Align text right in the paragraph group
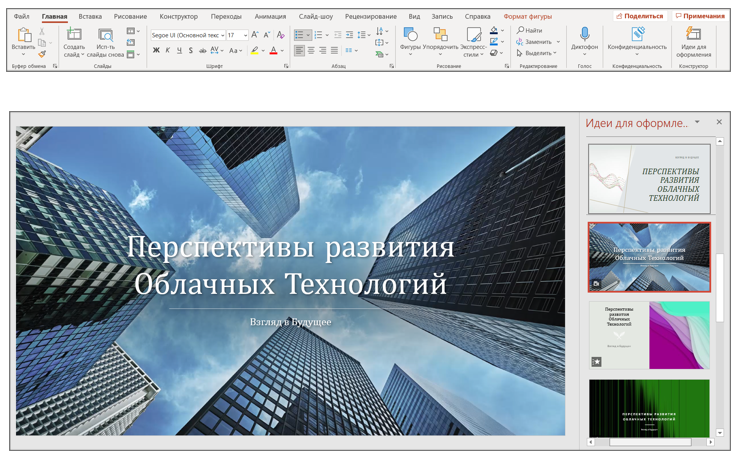 322,50
